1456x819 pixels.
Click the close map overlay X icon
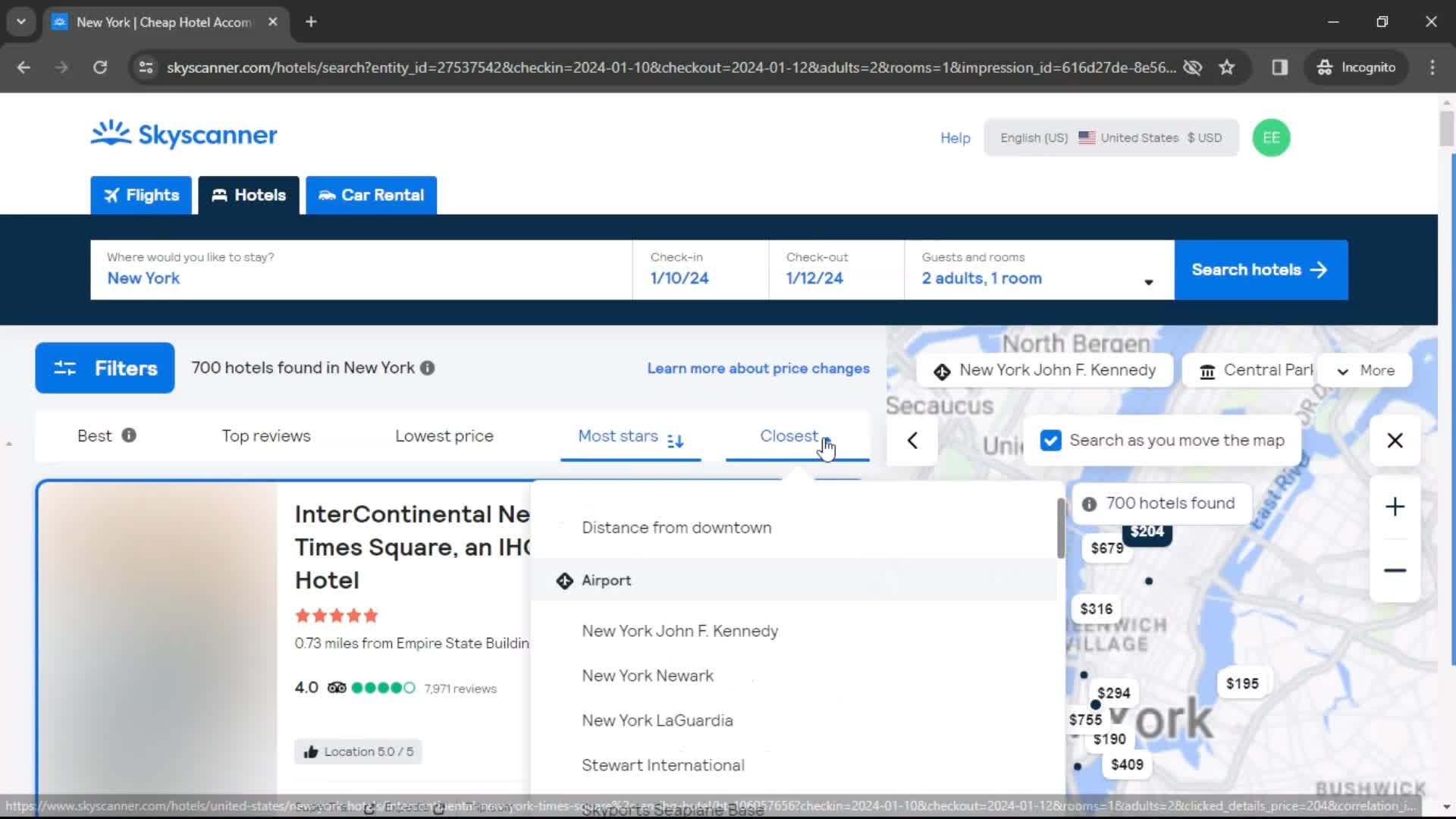tap(1395, 440)
